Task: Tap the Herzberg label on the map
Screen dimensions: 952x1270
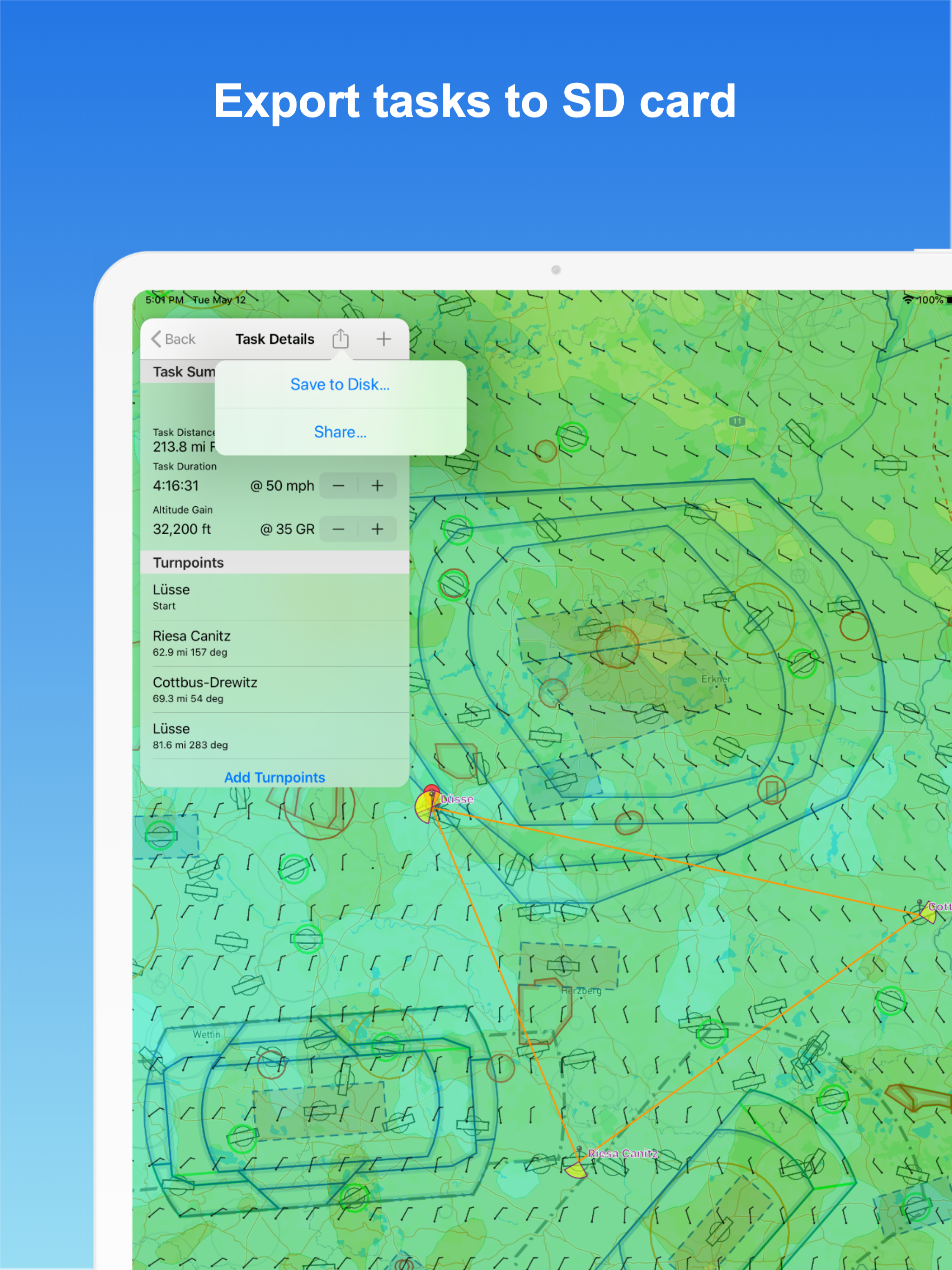Action: 581,991
